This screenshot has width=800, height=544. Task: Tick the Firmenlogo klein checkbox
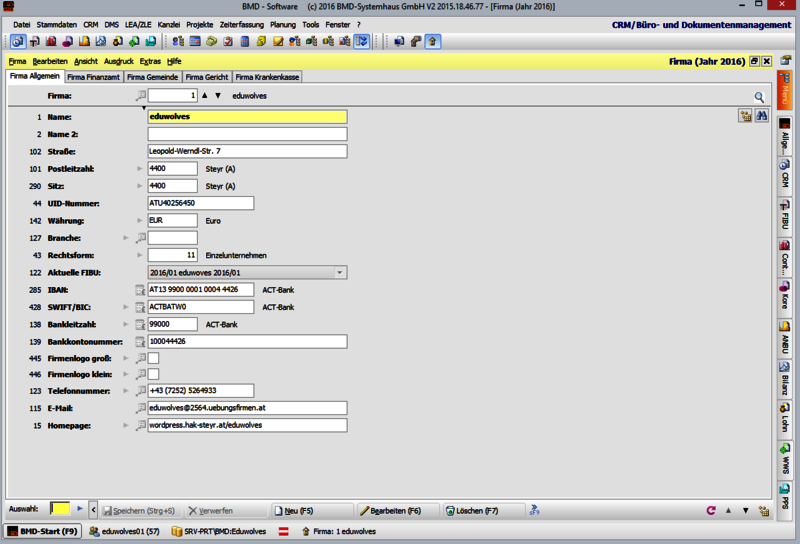coord(154,374)
